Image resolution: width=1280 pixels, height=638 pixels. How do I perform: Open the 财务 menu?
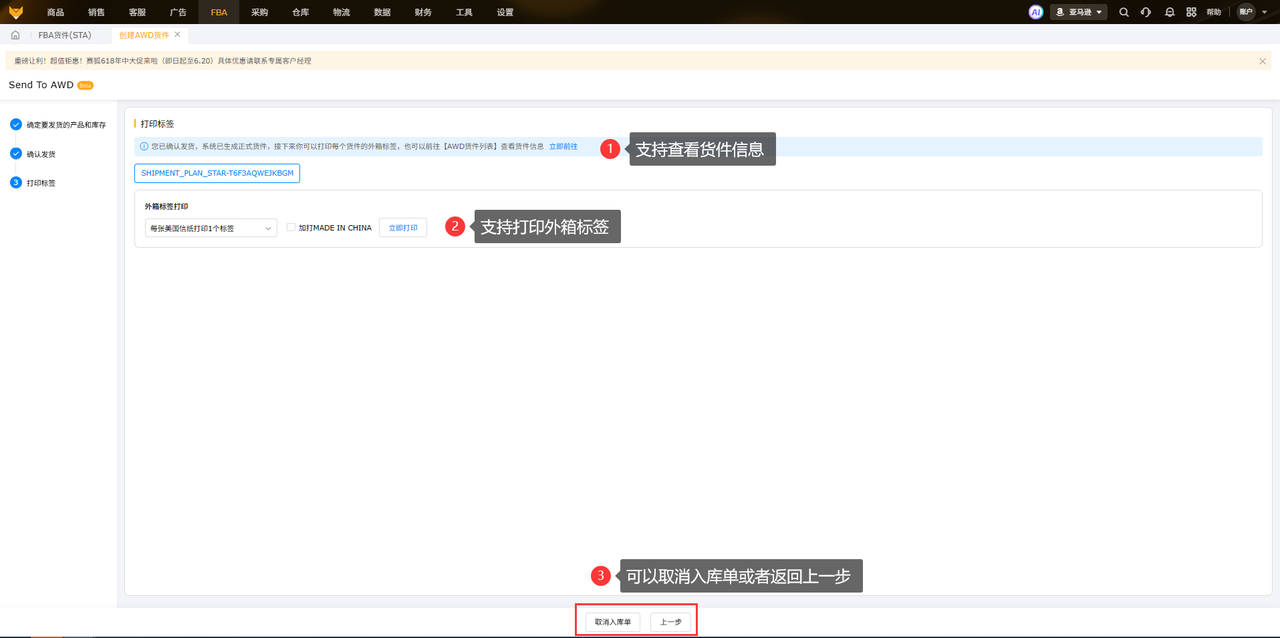click(423, 12)
